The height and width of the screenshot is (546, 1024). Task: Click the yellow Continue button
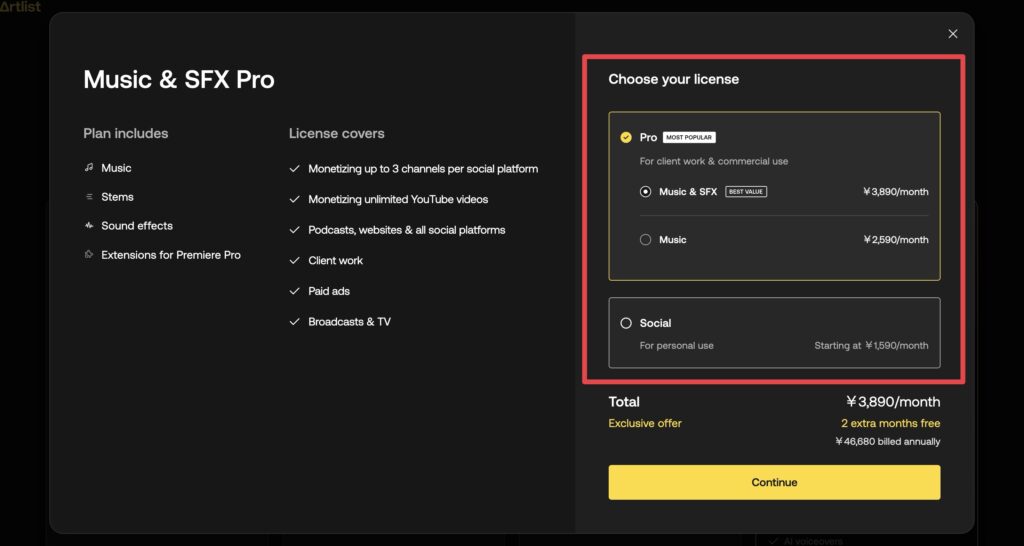click(774, 483)
